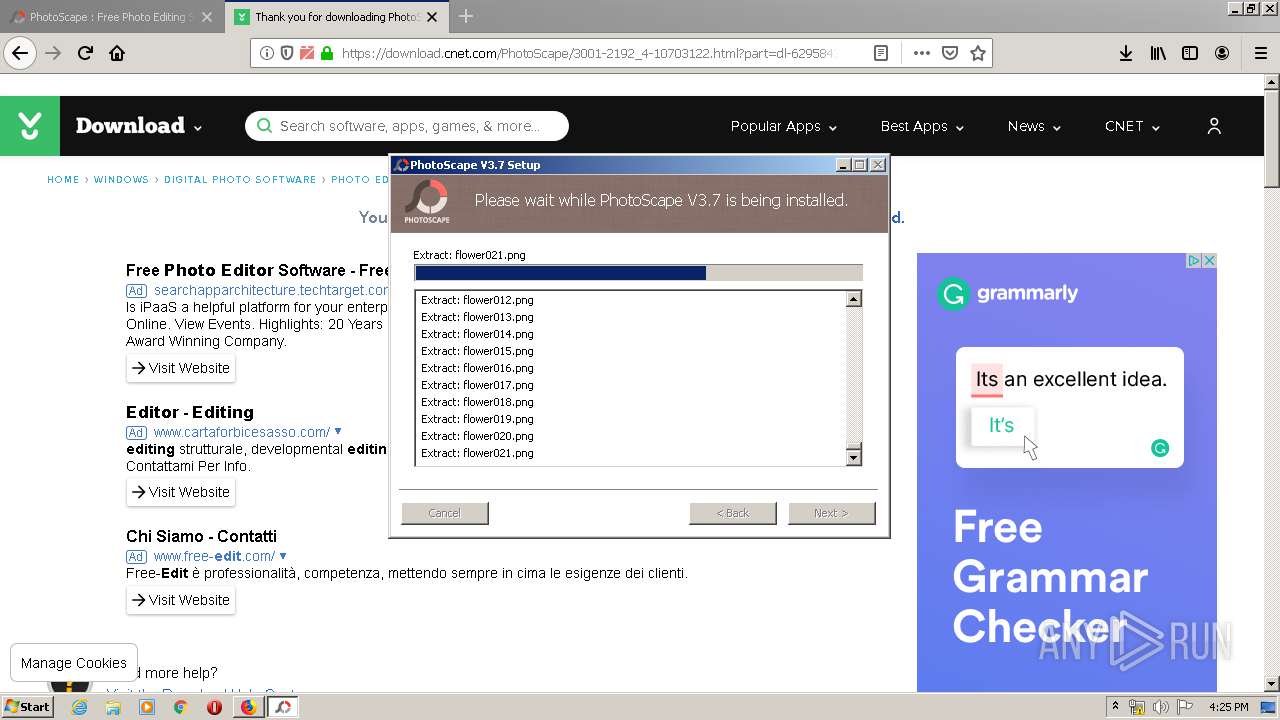The width and height of the screenshot is (1280, 720).
Task: Go to WINDOWS breadcrumb
Action: [121, 180]
